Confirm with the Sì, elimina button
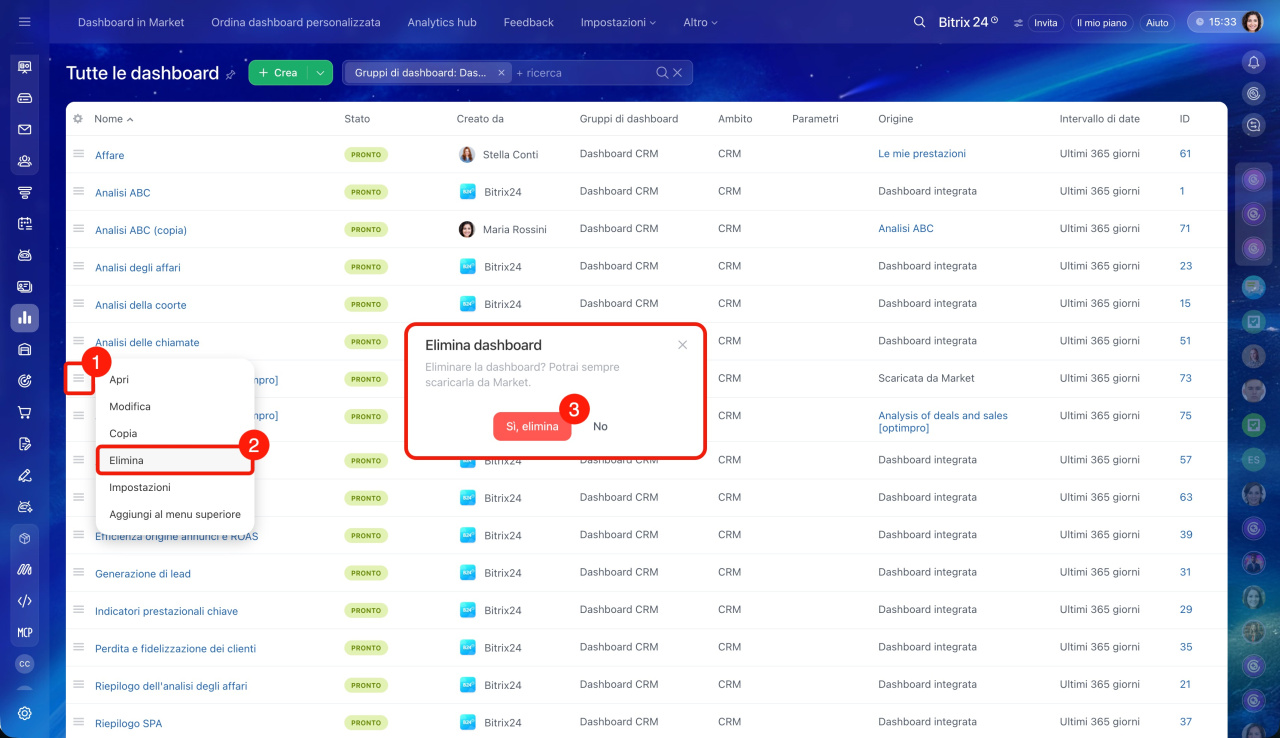The height and width of the screenshot is (738, 1280). point(532,426)
